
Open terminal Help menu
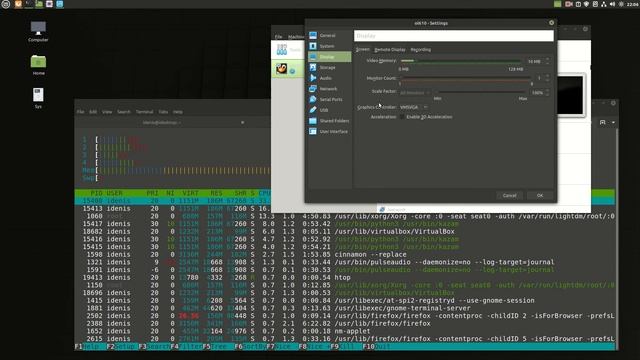coord(178,111)
